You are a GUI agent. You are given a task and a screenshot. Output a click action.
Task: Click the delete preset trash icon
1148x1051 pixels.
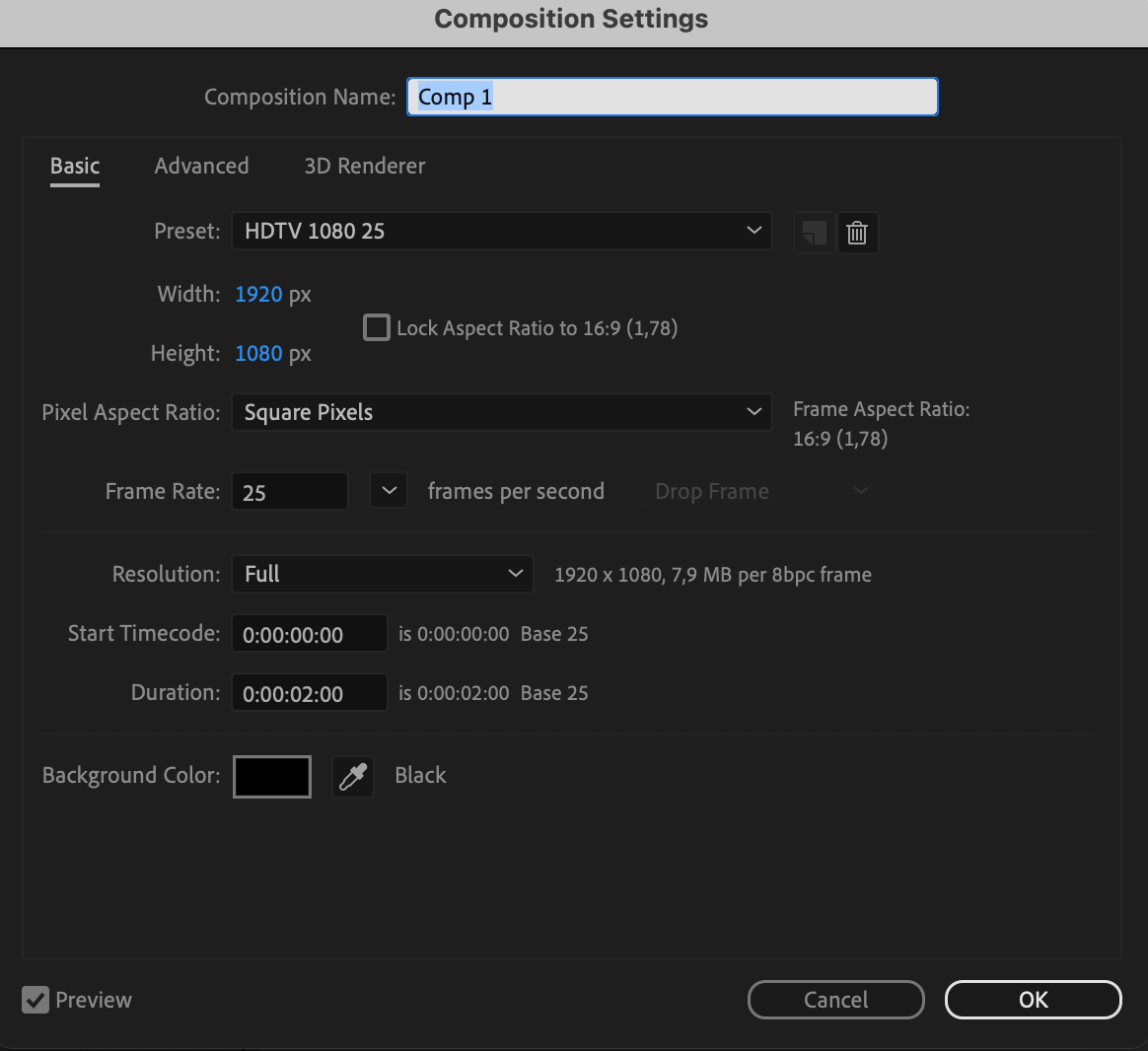click(857, 233)
